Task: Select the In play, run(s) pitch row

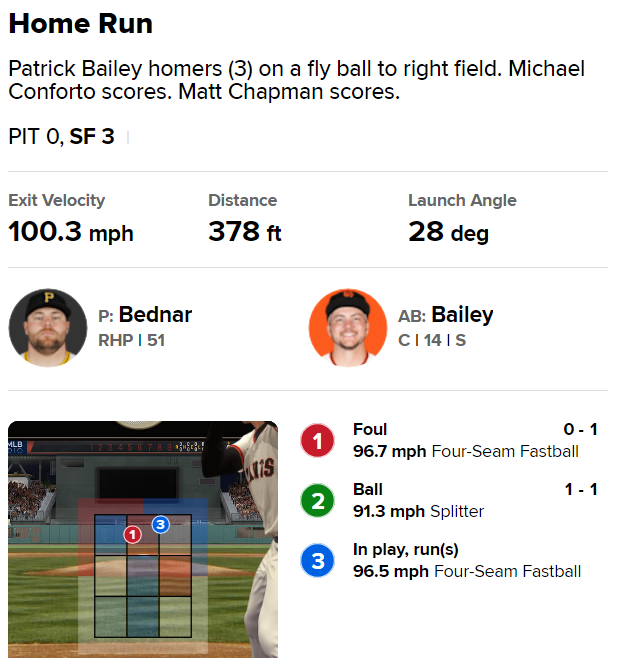Action: tap(466, 561)
